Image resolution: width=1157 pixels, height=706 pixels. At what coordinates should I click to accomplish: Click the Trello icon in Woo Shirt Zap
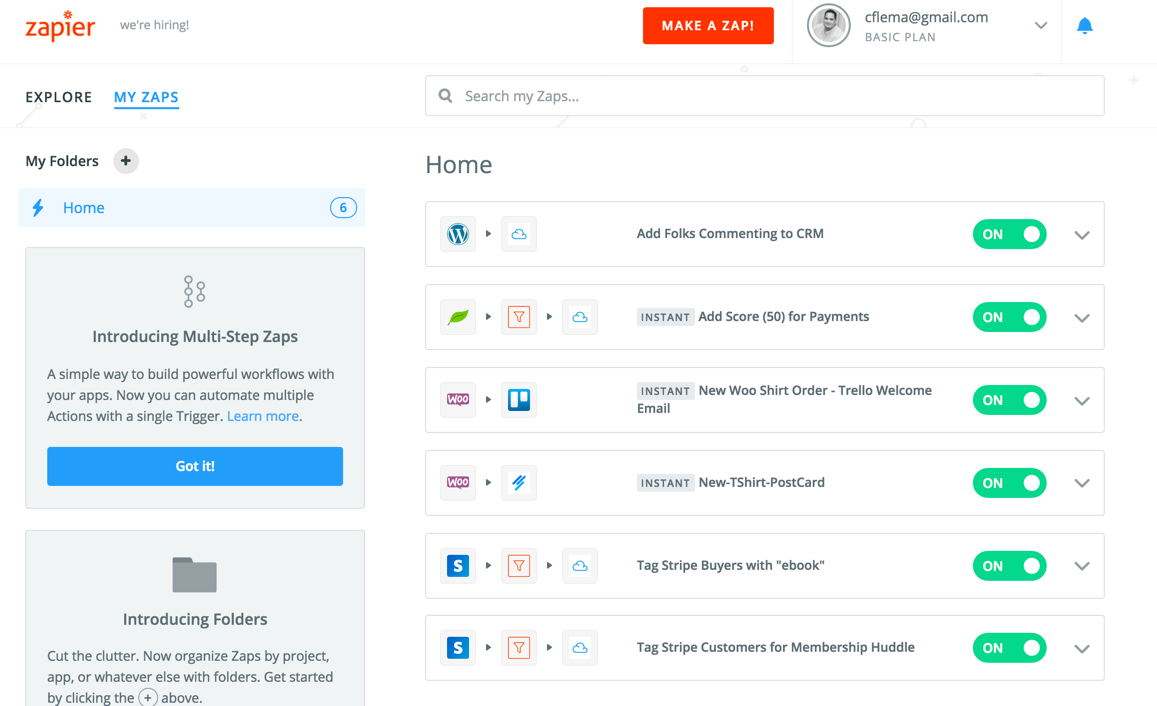tap(519, 400)
